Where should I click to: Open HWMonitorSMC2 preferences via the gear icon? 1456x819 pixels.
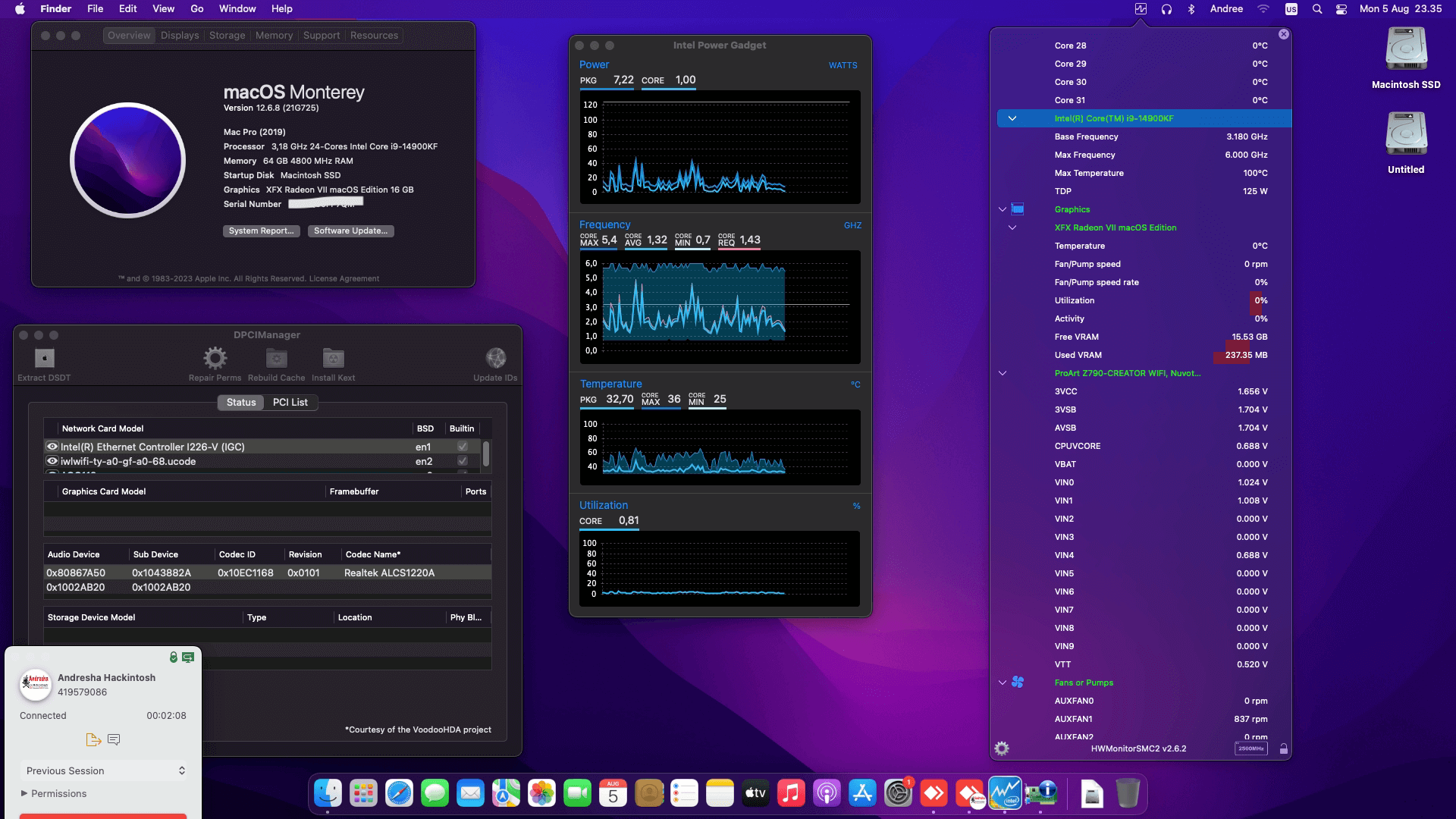coord(1003,748)
